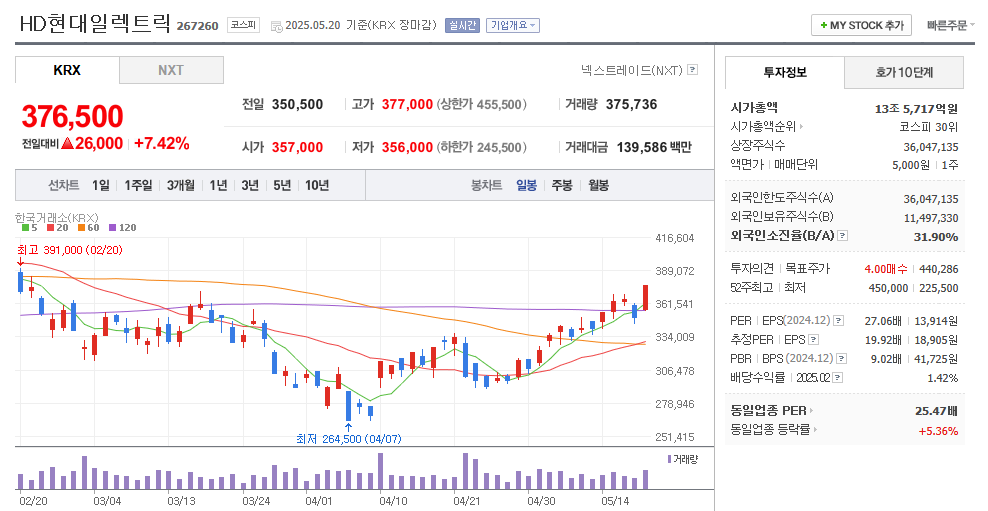The height and width of the screenshot is (511, 988).
Task: Click the 전일 value 350,500
Action: (x=297, y=105)
